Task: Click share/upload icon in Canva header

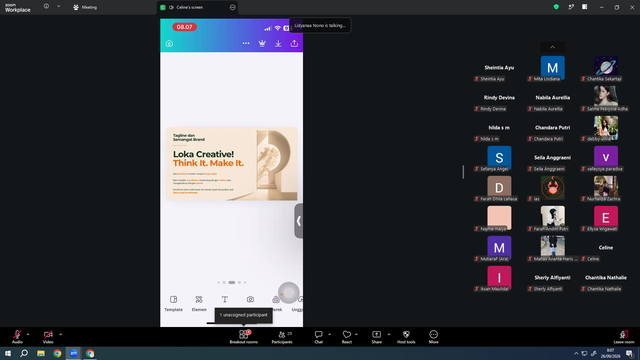Action: point(294,43)
